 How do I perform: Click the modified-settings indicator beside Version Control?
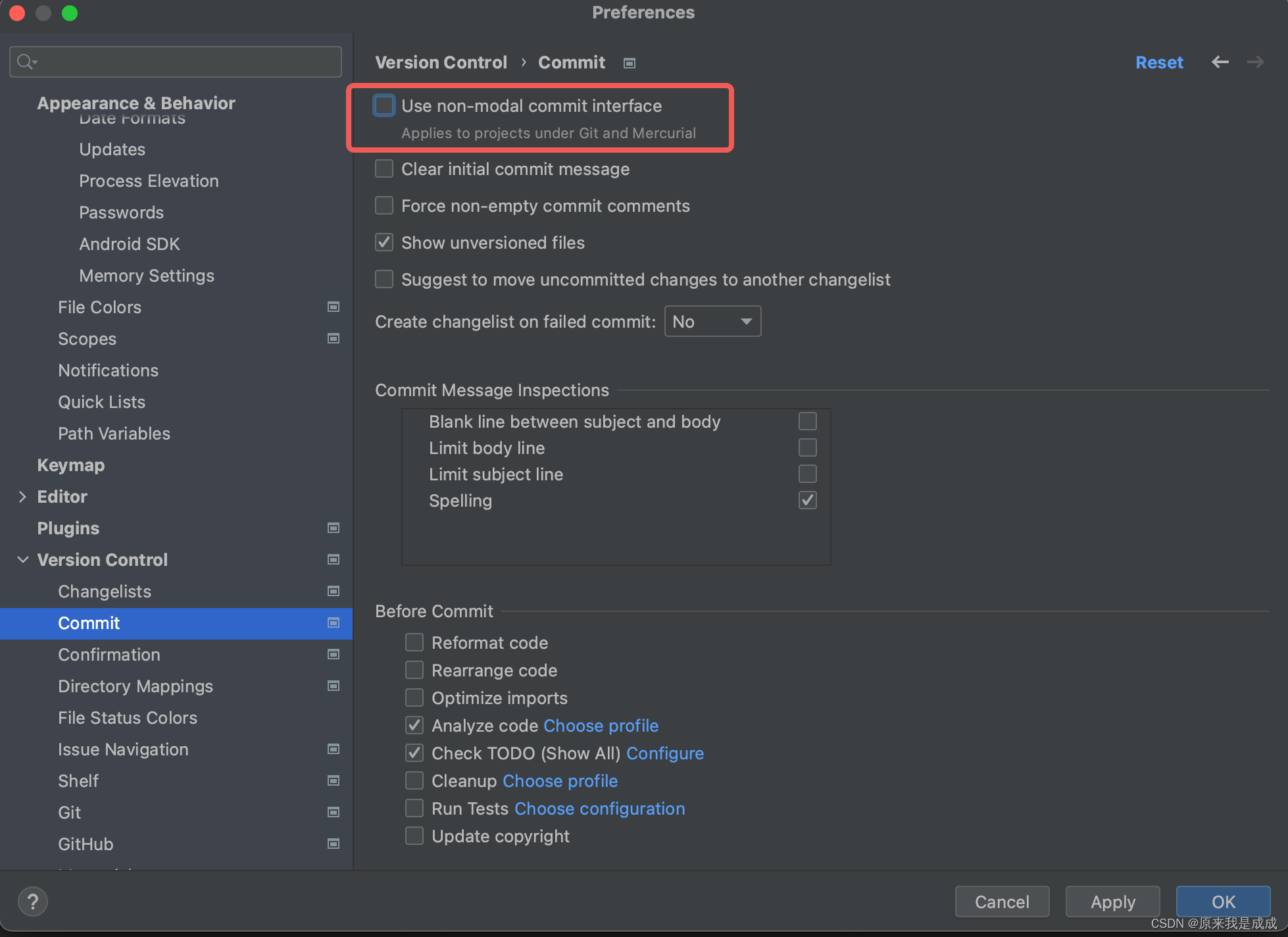pos(334,559)
